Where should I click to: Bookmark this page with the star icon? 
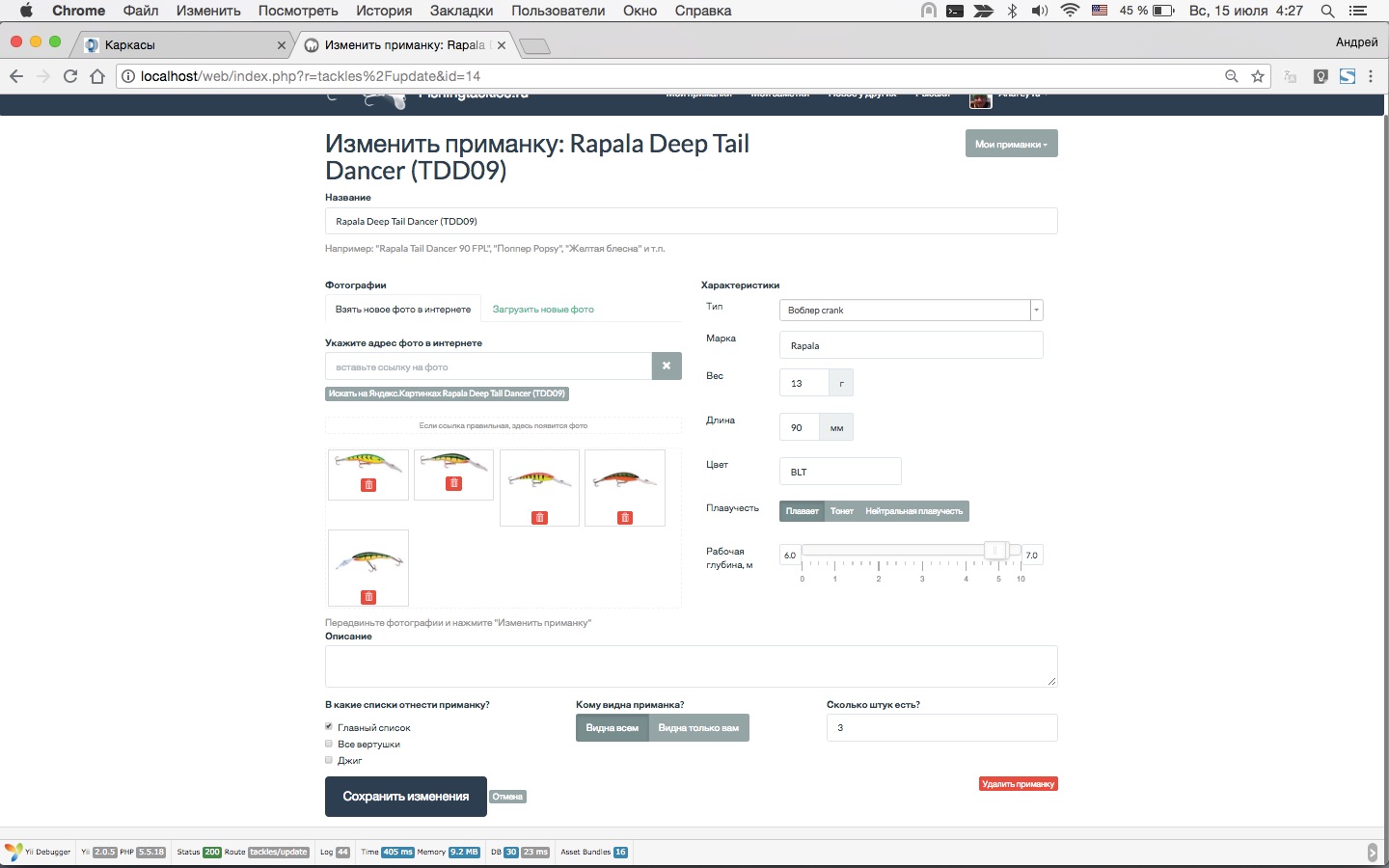[x=1258, y=76]
